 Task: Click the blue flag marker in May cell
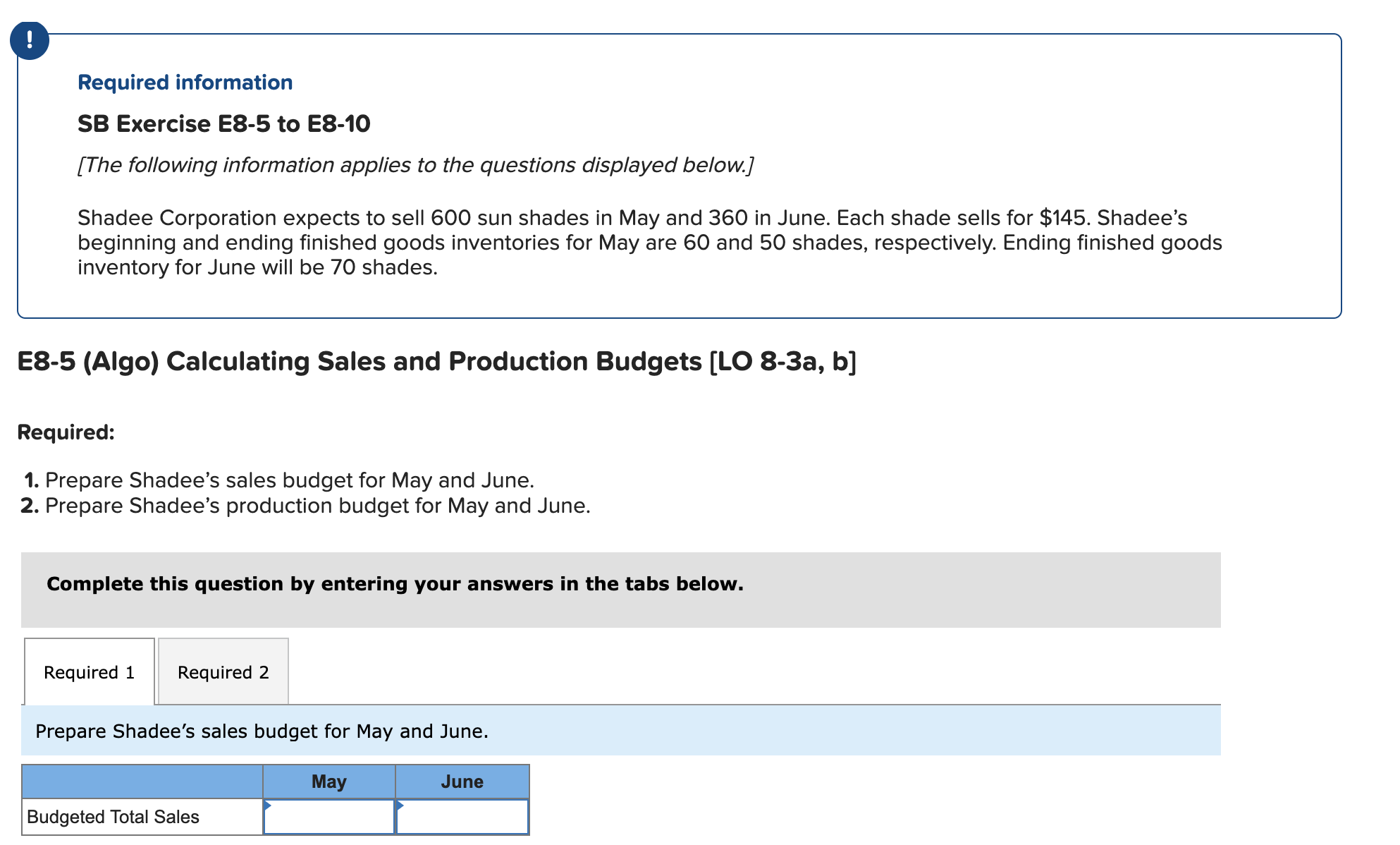tap(269, 803)
